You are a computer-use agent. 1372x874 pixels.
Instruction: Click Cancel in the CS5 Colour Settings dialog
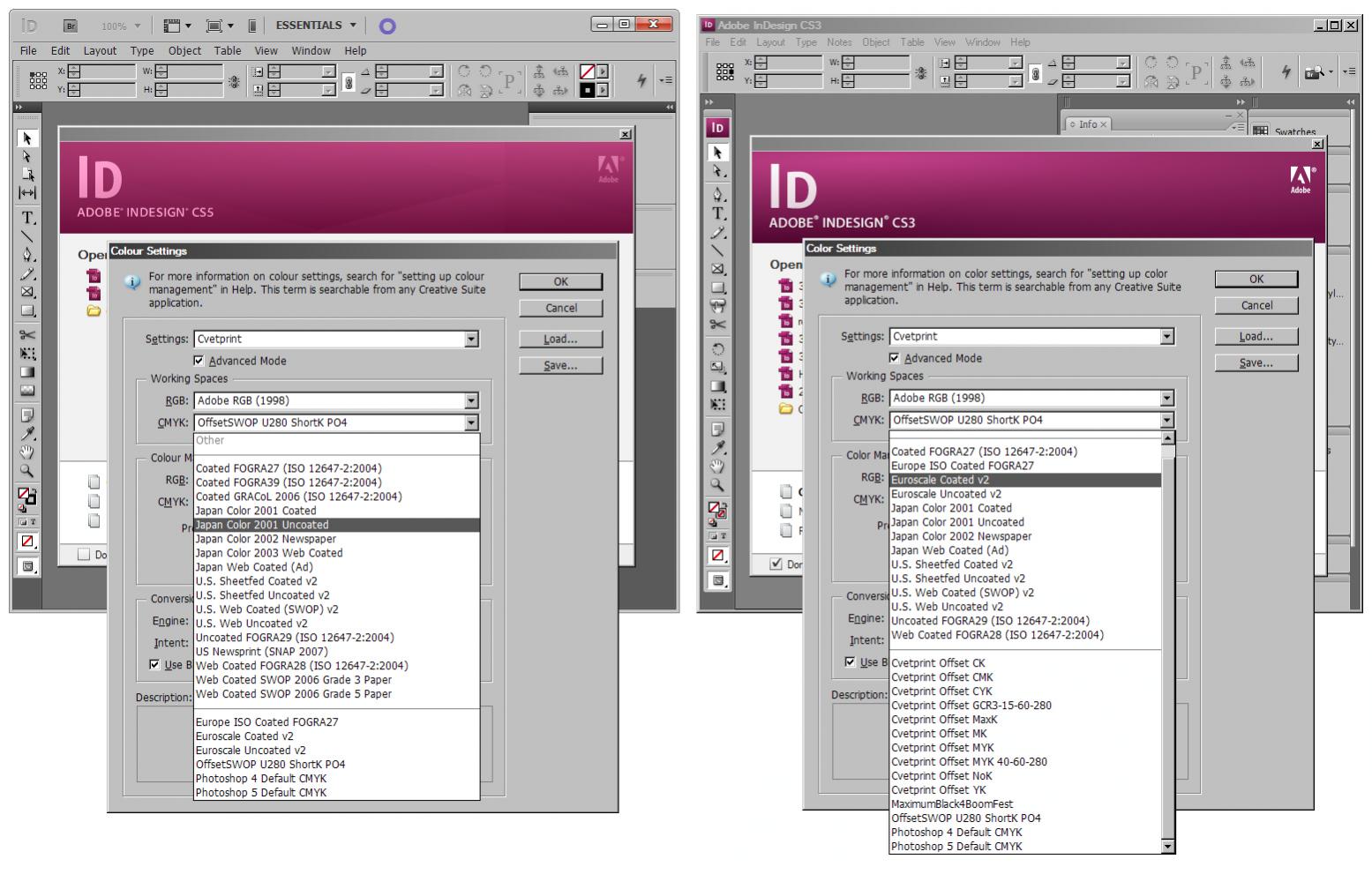coord(561,309)
